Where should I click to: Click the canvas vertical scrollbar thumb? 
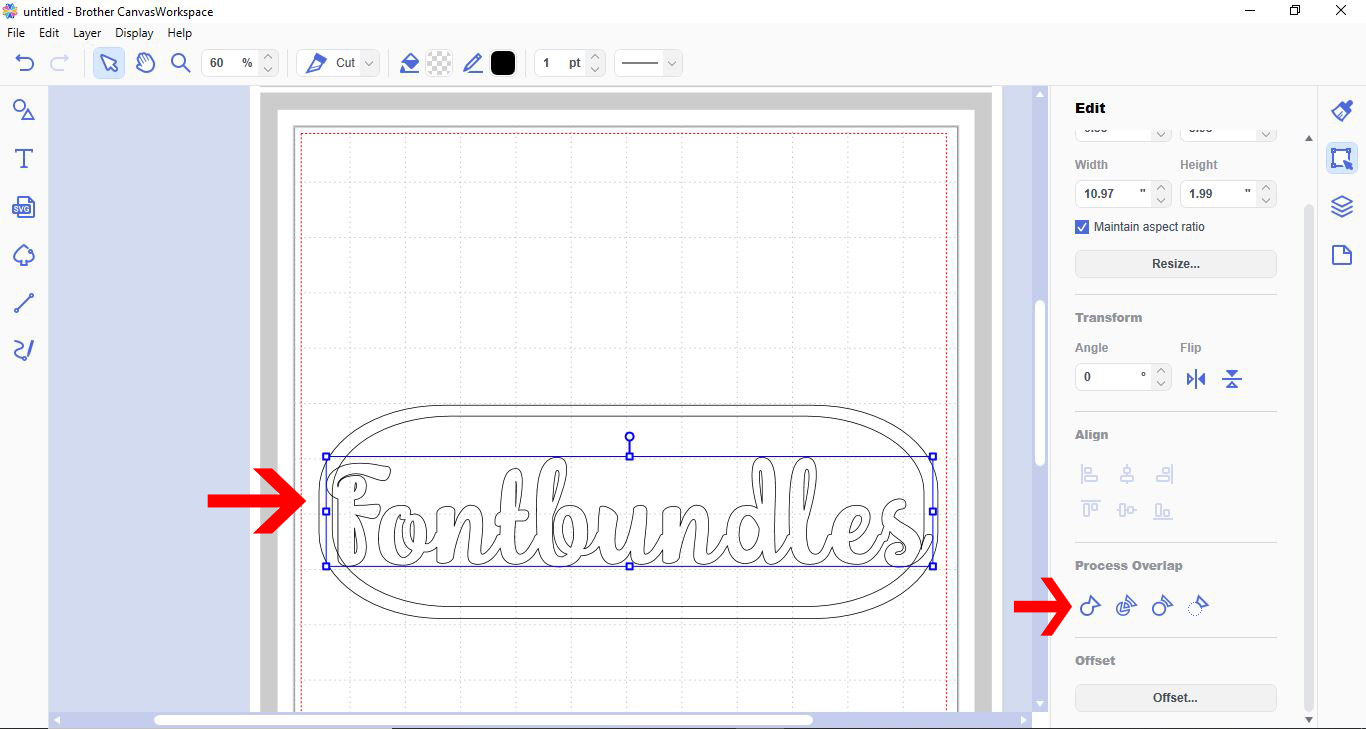[x=1039, y=382]
